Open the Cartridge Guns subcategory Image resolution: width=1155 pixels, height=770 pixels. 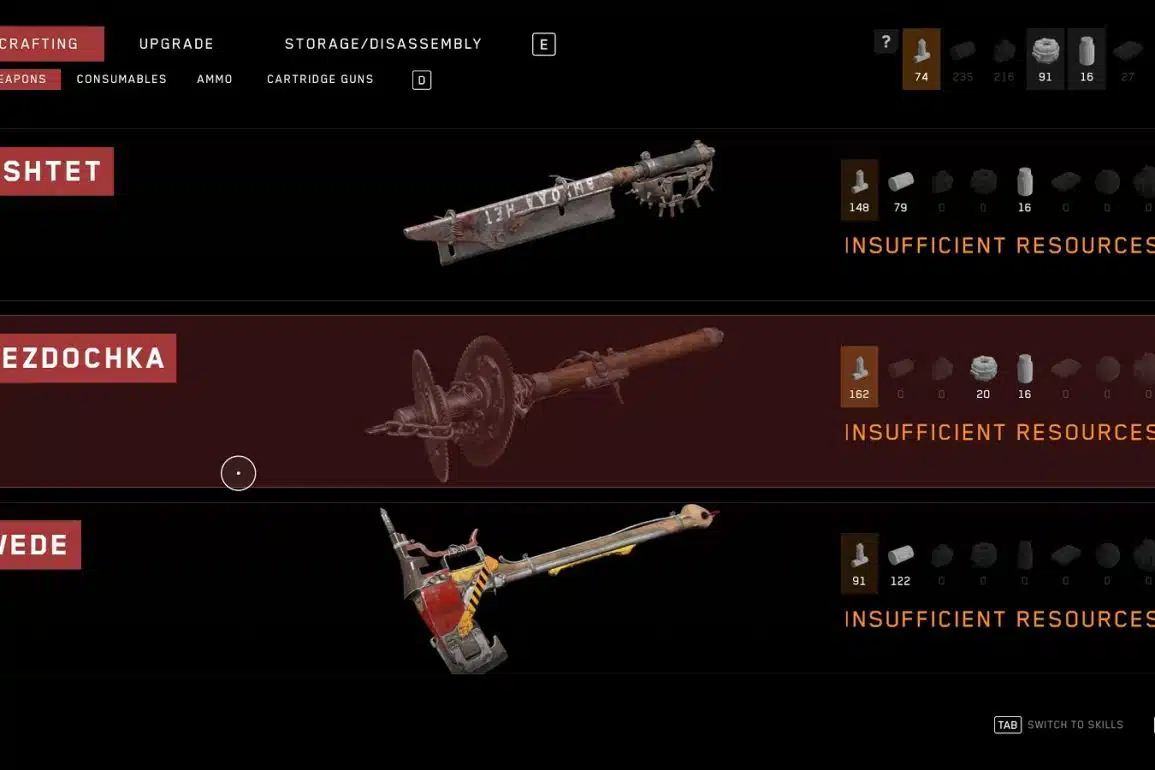(320, 79)
